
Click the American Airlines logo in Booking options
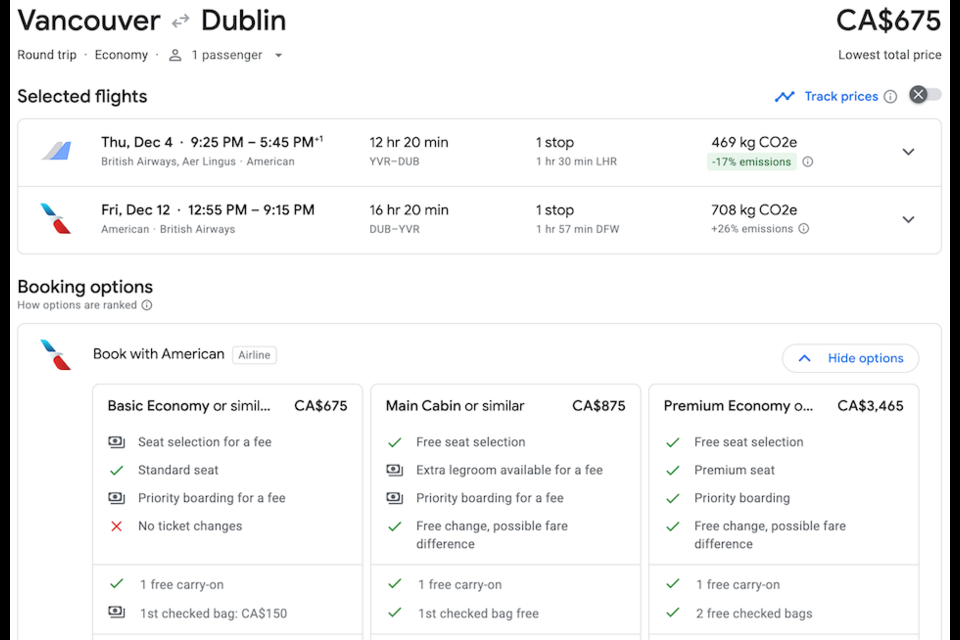56,355
